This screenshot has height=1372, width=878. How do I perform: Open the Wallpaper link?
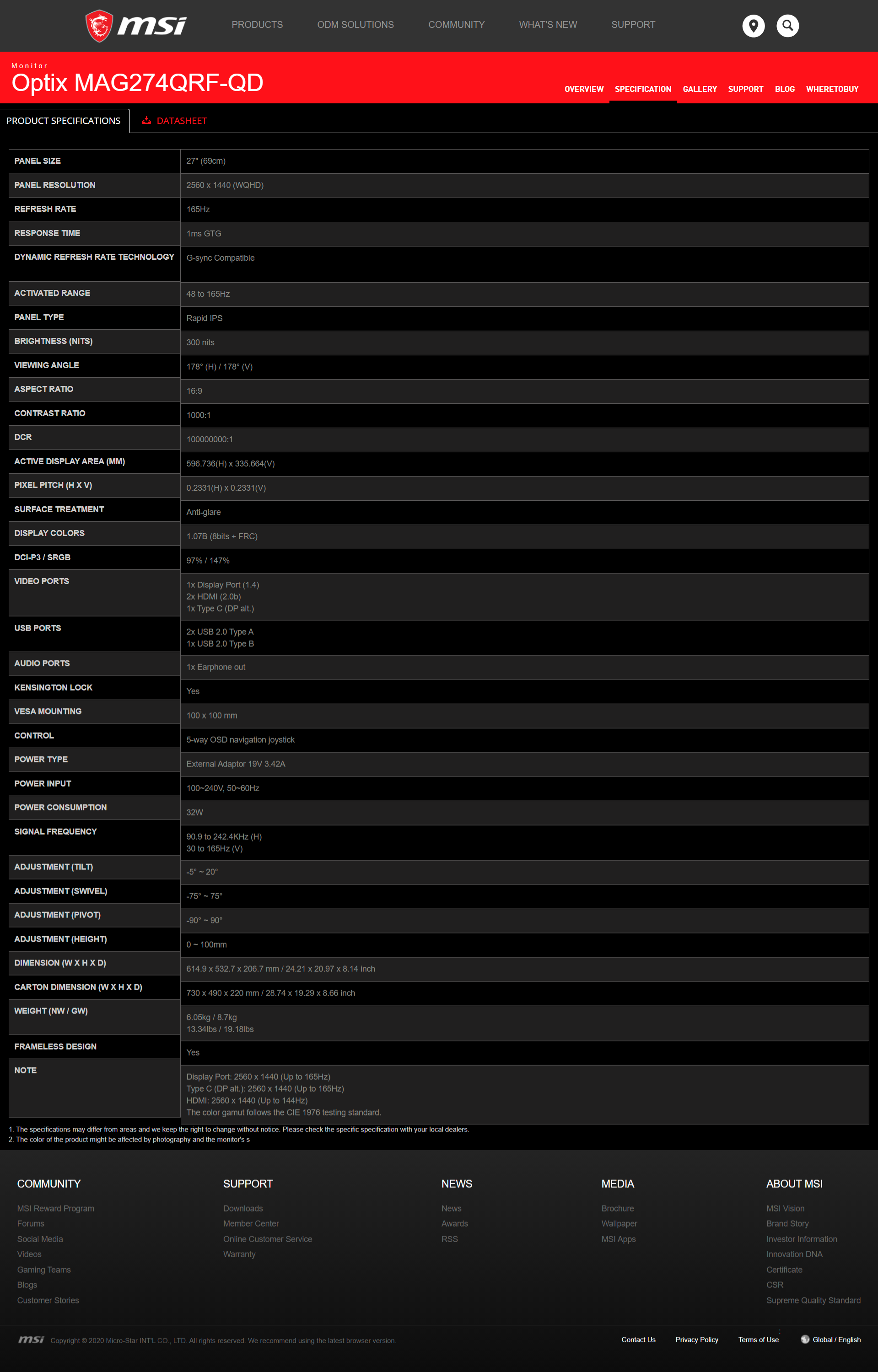pyautogui.click(x=619, y=1223)
